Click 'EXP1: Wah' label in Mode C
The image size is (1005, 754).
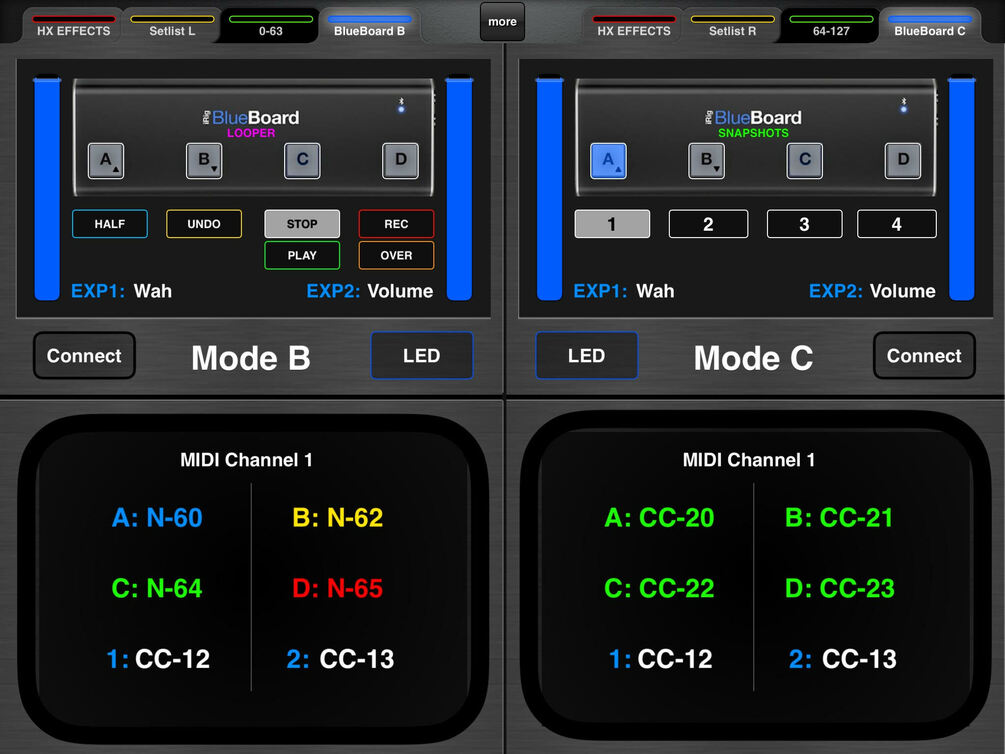624,291
